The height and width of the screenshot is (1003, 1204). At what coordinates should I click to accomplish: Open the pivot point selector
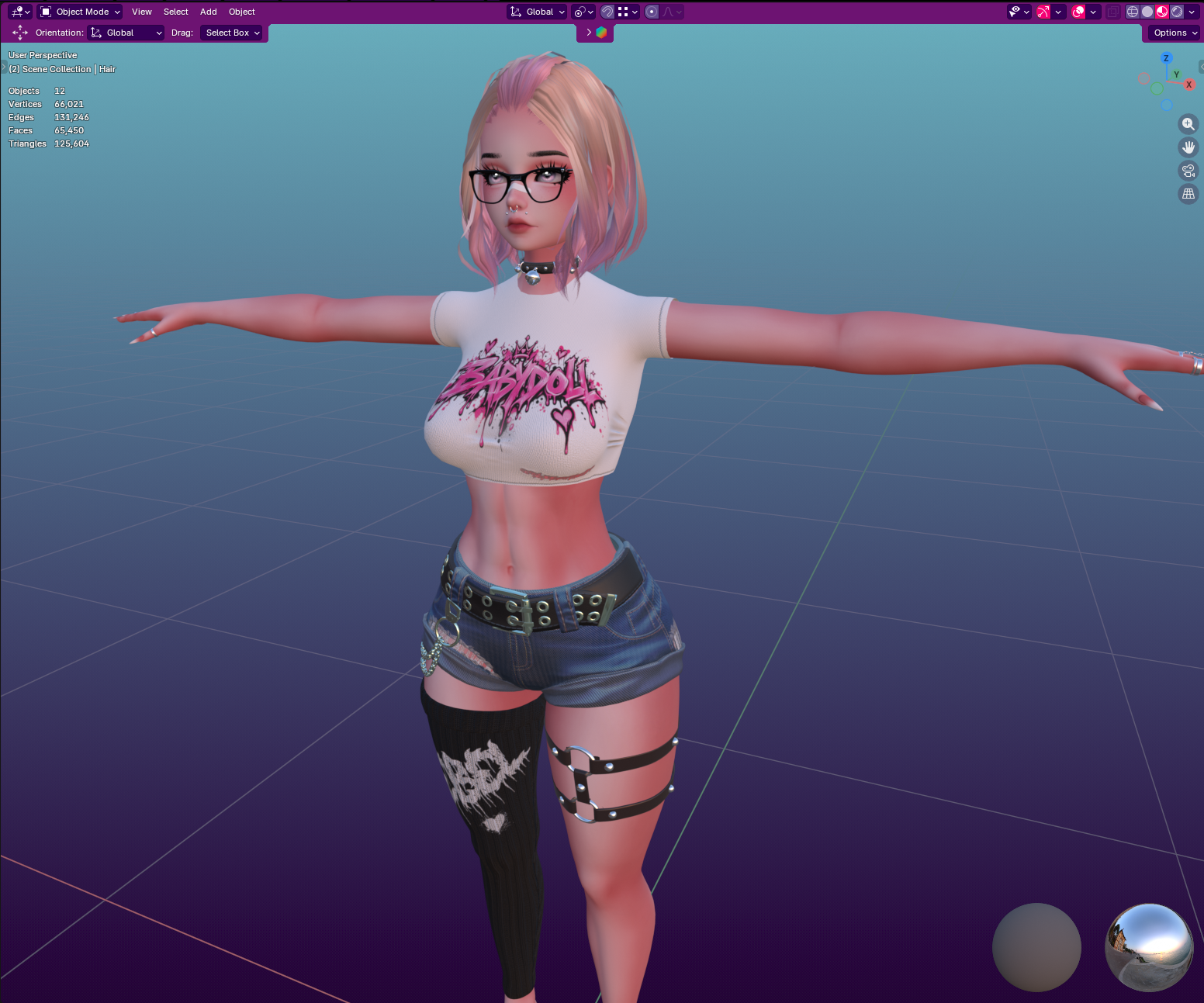pyautogui.click(x=583, y=12)
